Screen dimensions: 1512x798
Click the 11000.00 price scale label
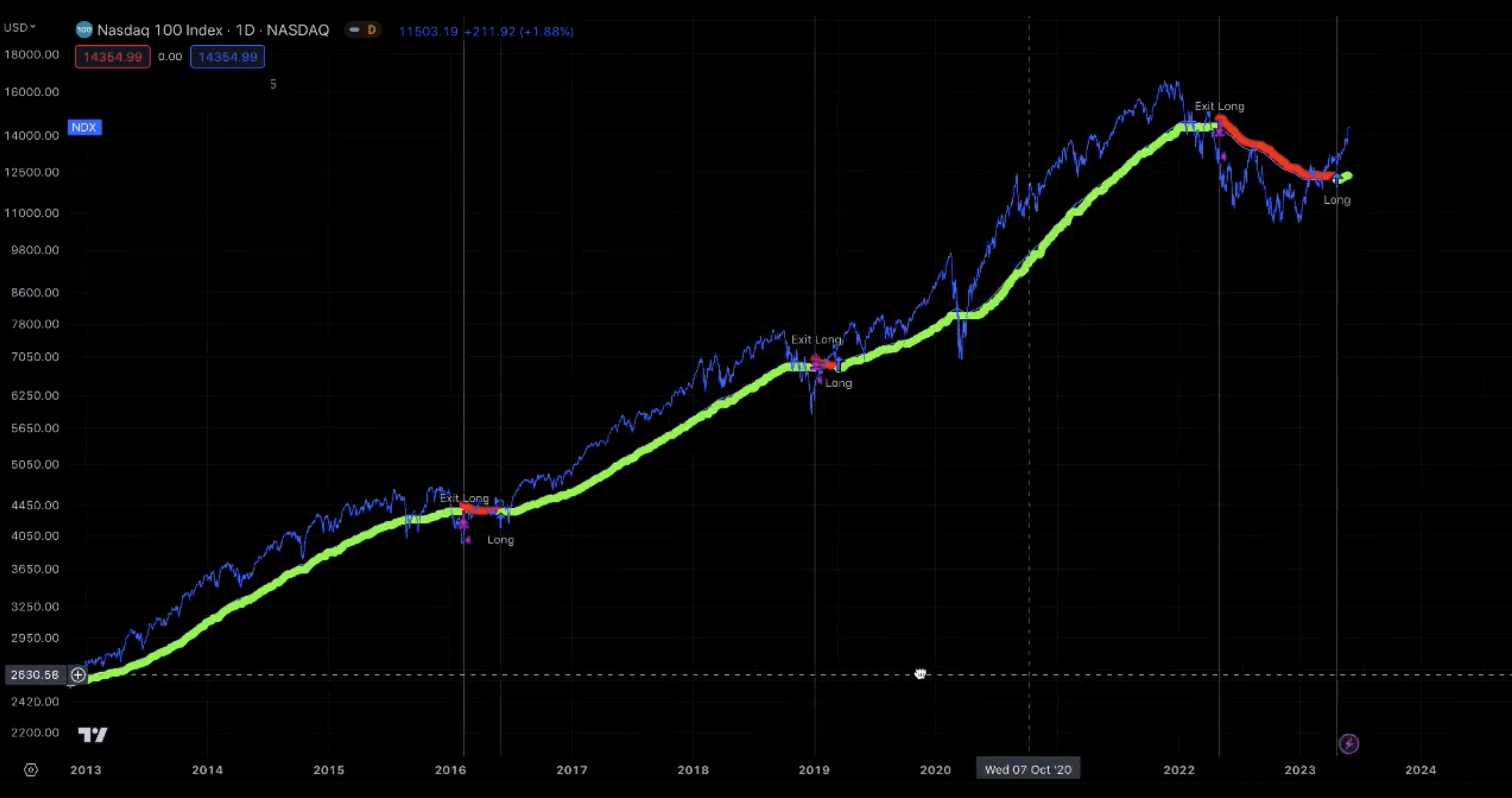point(32,213)
